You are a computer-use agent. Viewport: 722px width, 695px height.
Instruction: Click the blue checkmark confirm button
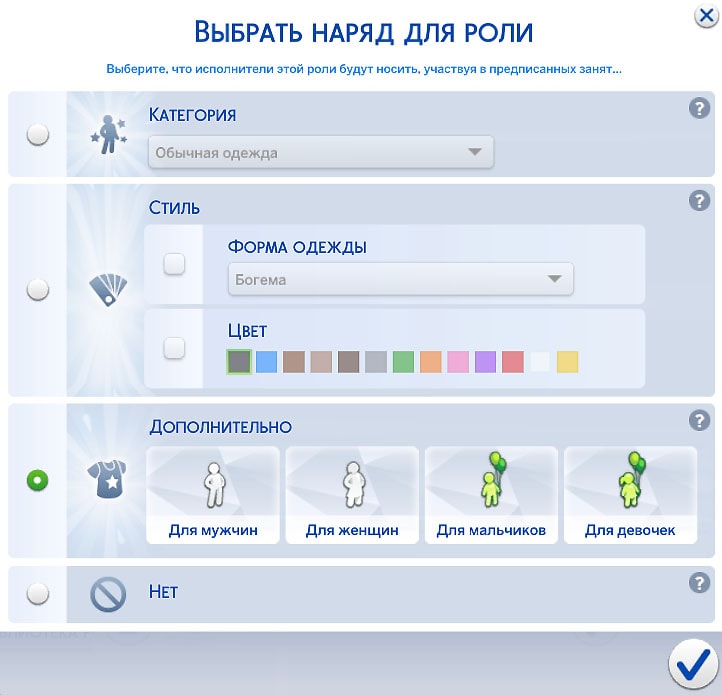tap(689, 665)
